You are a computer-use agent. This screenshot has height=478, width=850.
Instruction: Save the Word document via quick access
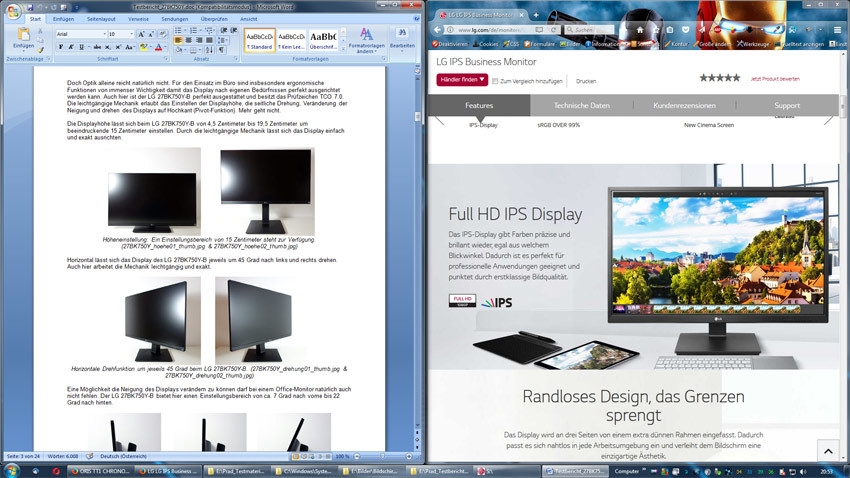point(30,8)
